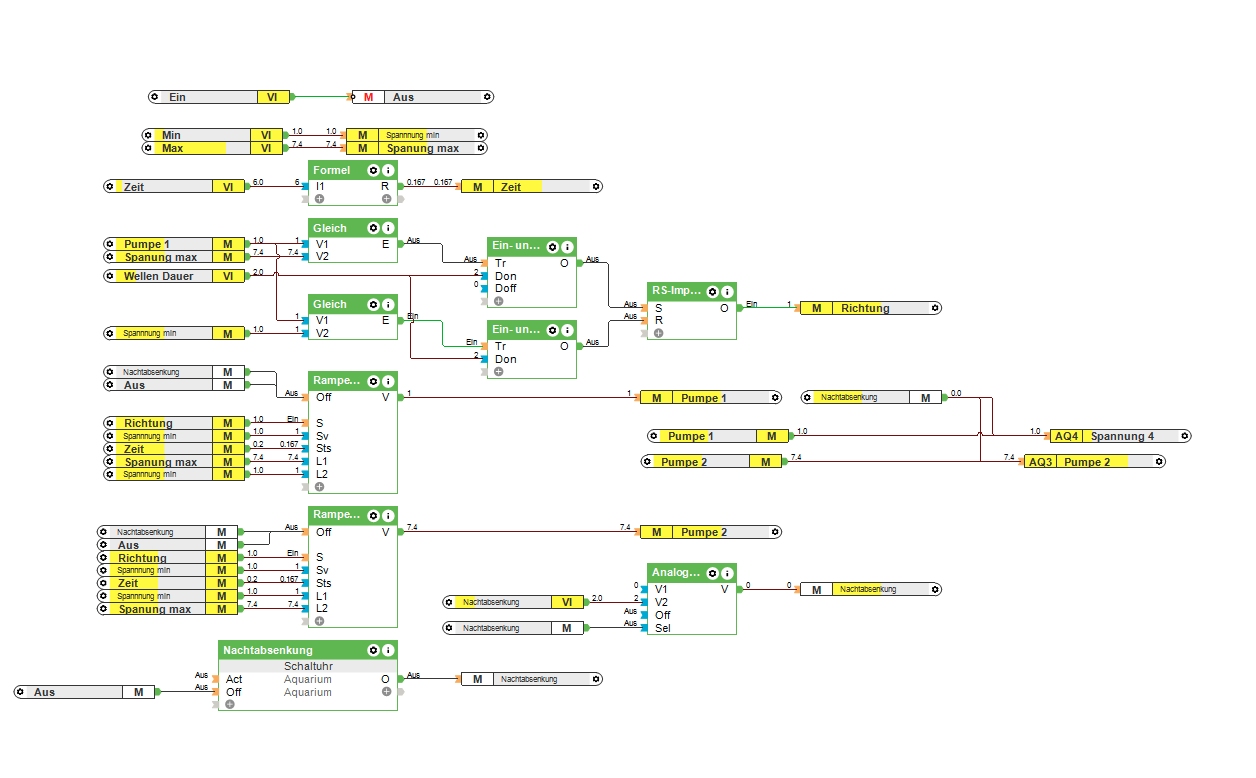The width and height of the screenshot is (1256, 778).
Task: Show info of the Nachtabsenkung Schaltuhr block
Action: (x=388, y=650)
